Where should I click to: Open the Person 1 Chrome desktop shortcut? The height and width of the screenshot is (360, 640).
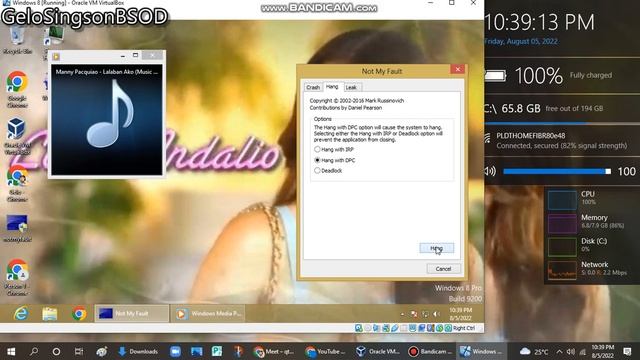coord(17,277)
